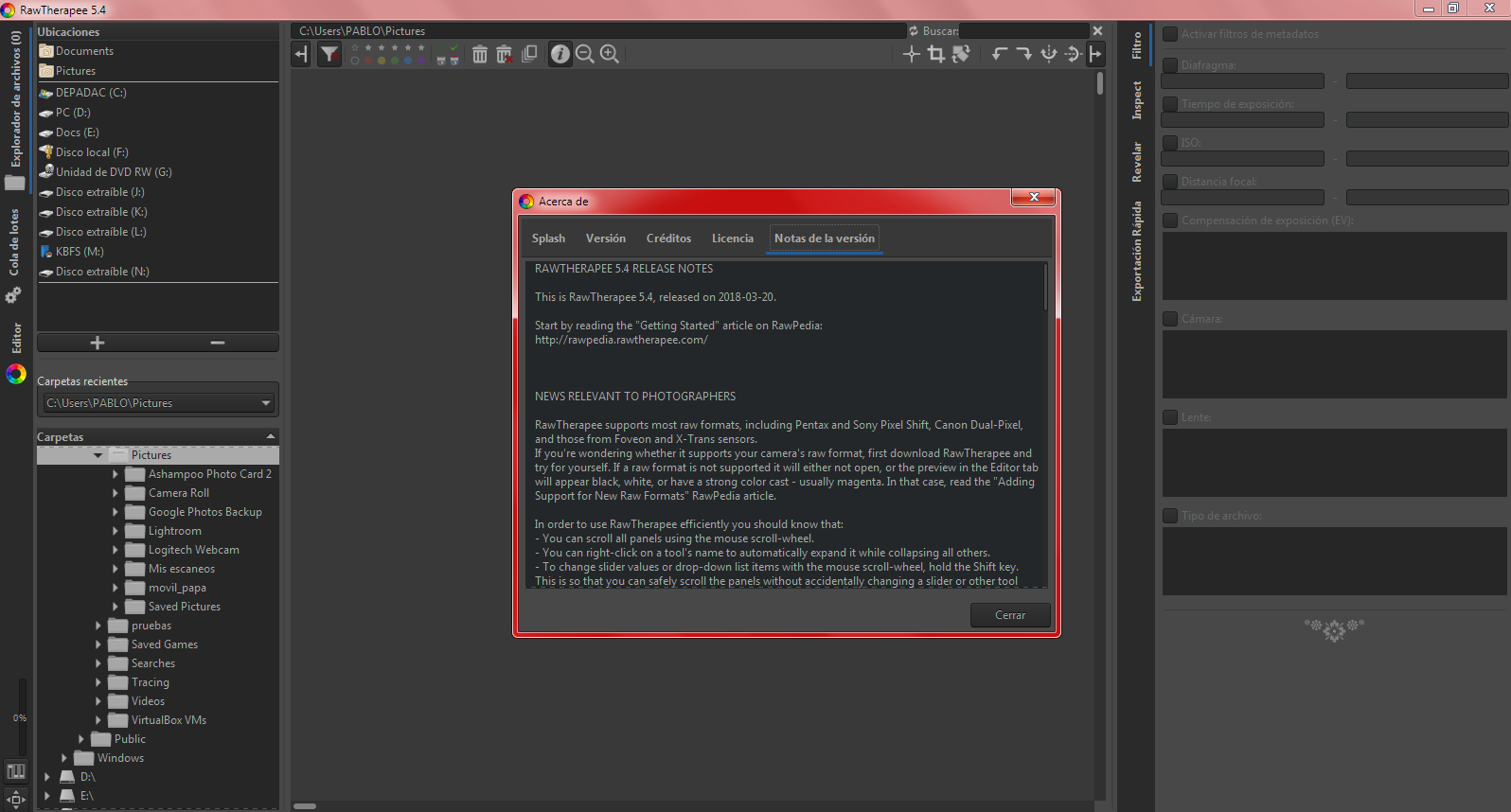1511x812 pixels.
Task: Open Preferences using the sliders icon
Action: click(x=16, y=771)
